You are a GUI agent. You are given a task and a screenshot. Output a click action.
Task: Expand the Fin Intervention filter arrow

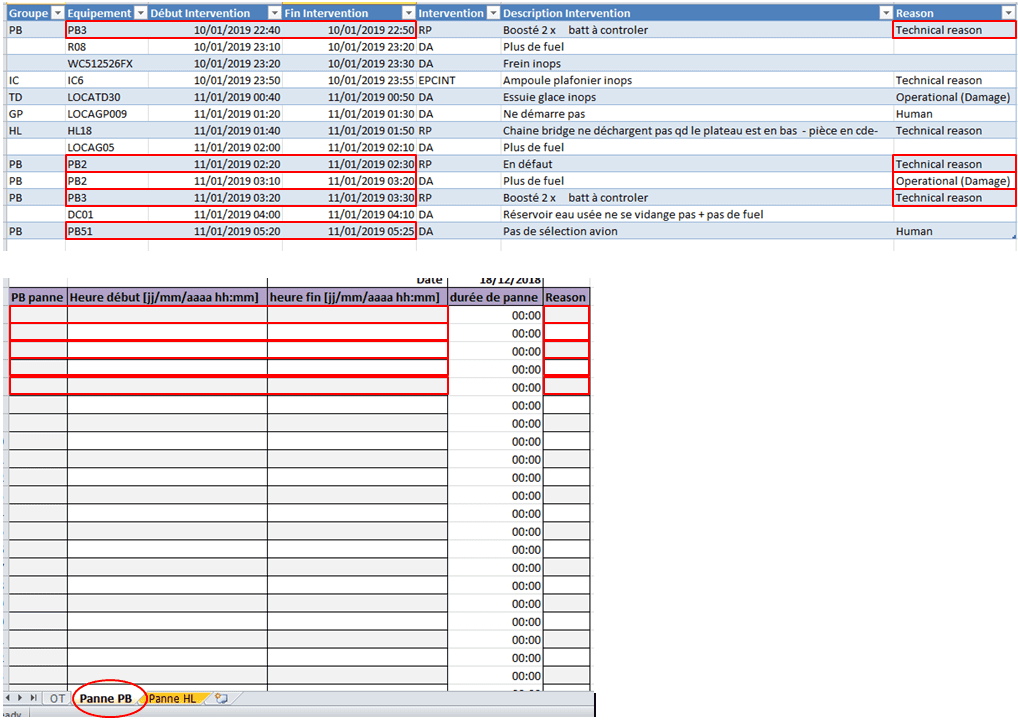coord(408,13)
